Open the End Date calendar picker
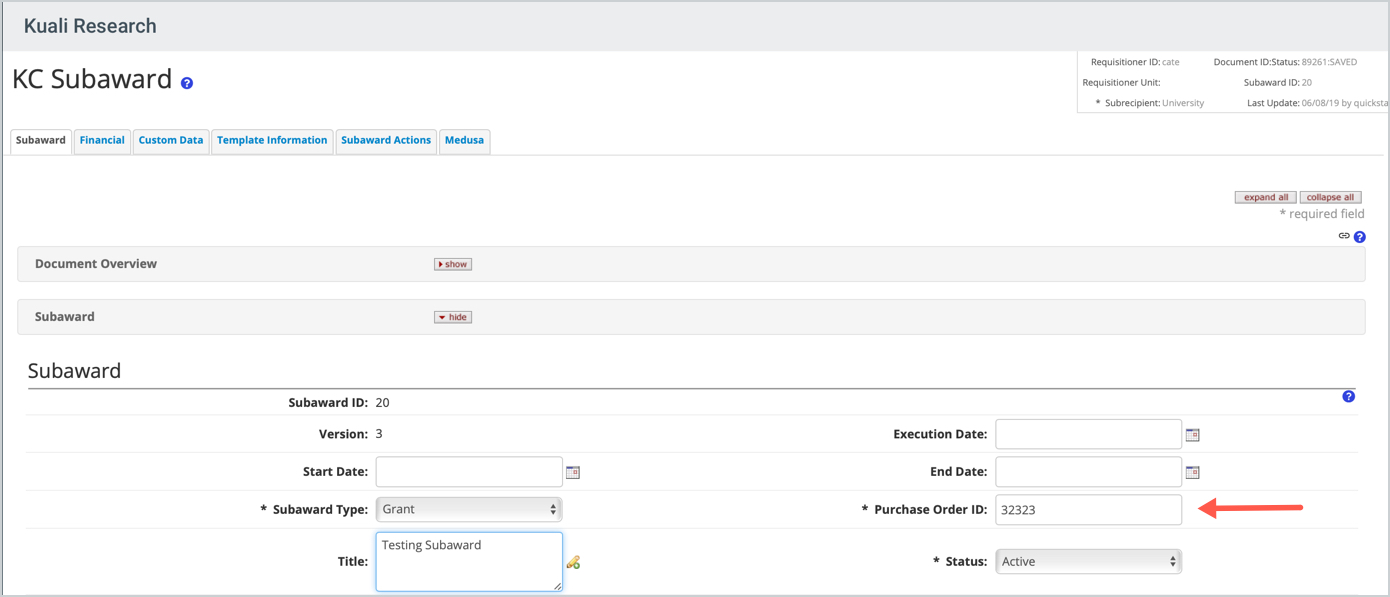The height and width of the screenshot is (597, 1390). click(x=1192, y=472)
